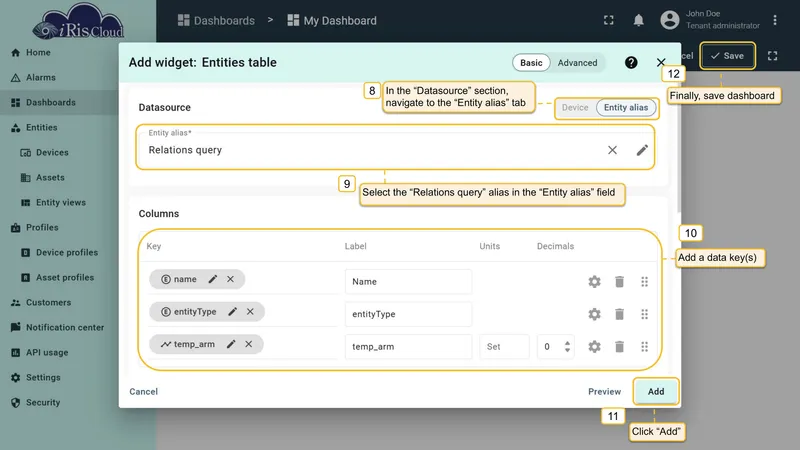Clear the Relations query alias

(612, 150)
